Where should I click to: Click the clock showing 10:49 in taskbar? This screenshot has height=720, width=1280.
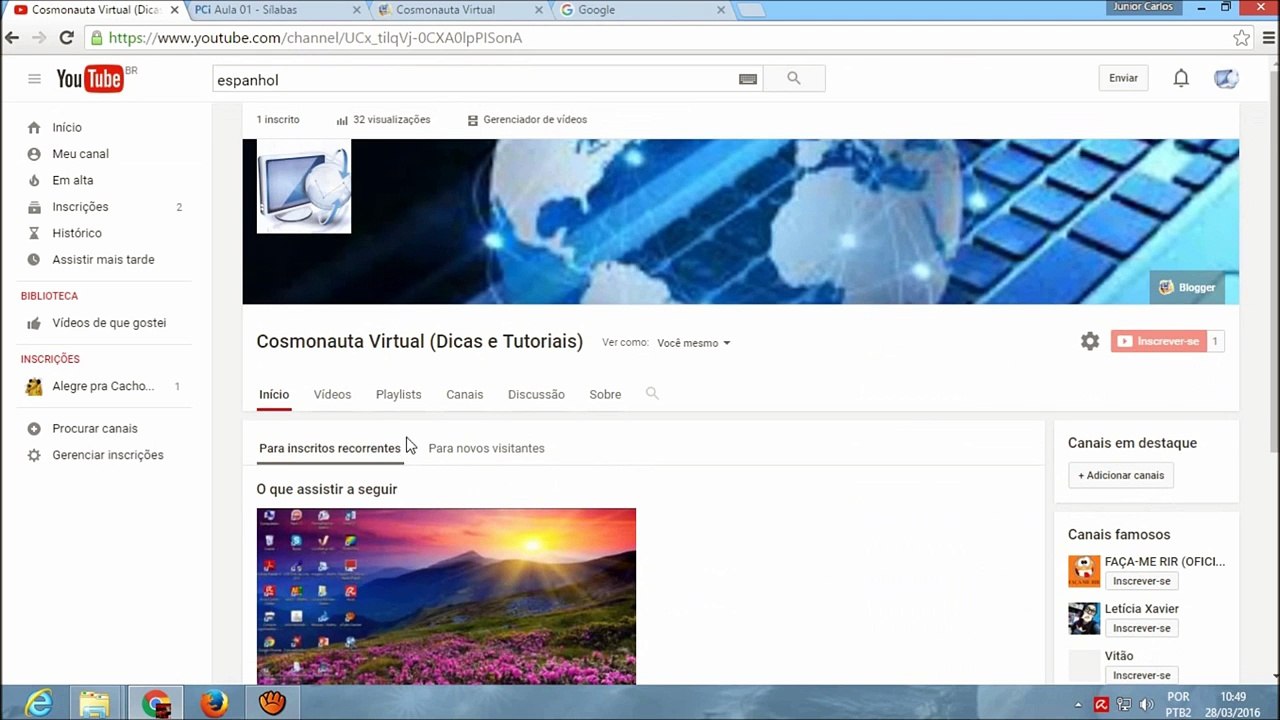(x=1233, y=697)
